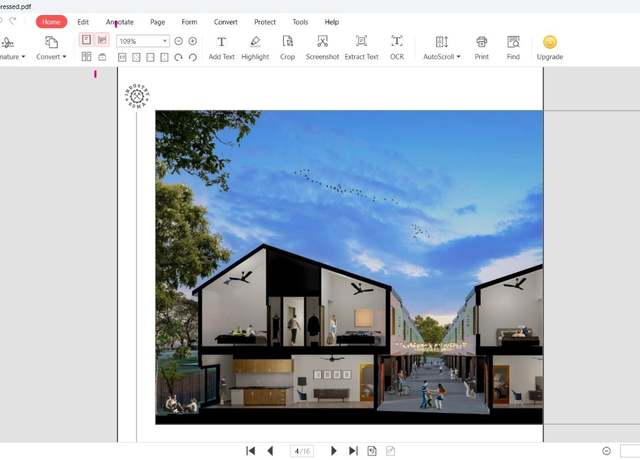Fit the page to window
This screenshot has height=460, width=640.
point(136,58)
